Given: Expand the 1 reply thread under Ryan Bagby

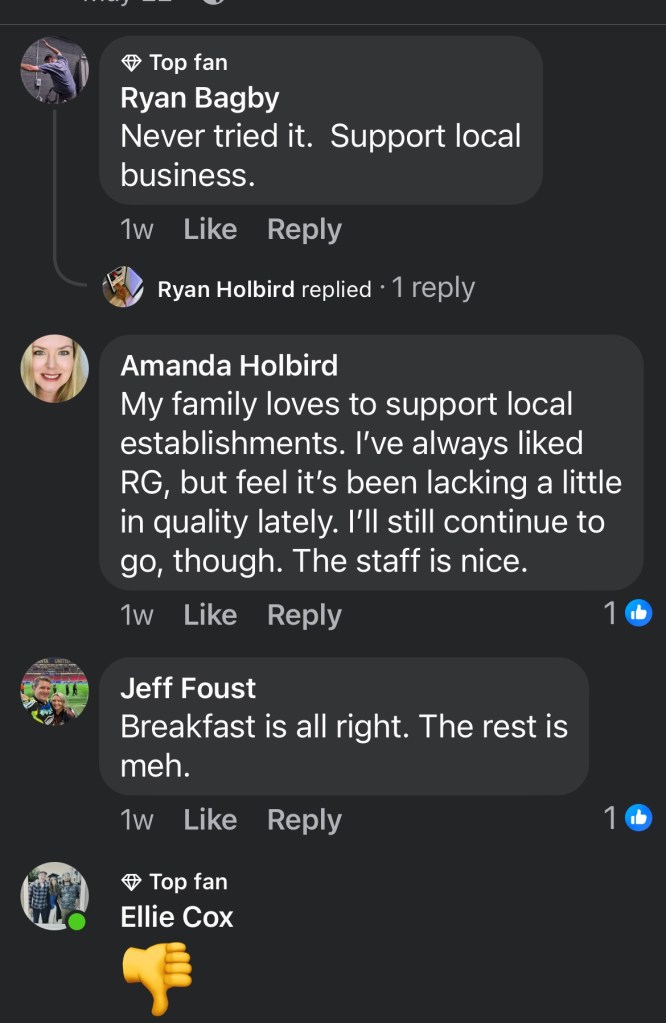Looking at the screenshot, I should [x=433, y=288].
